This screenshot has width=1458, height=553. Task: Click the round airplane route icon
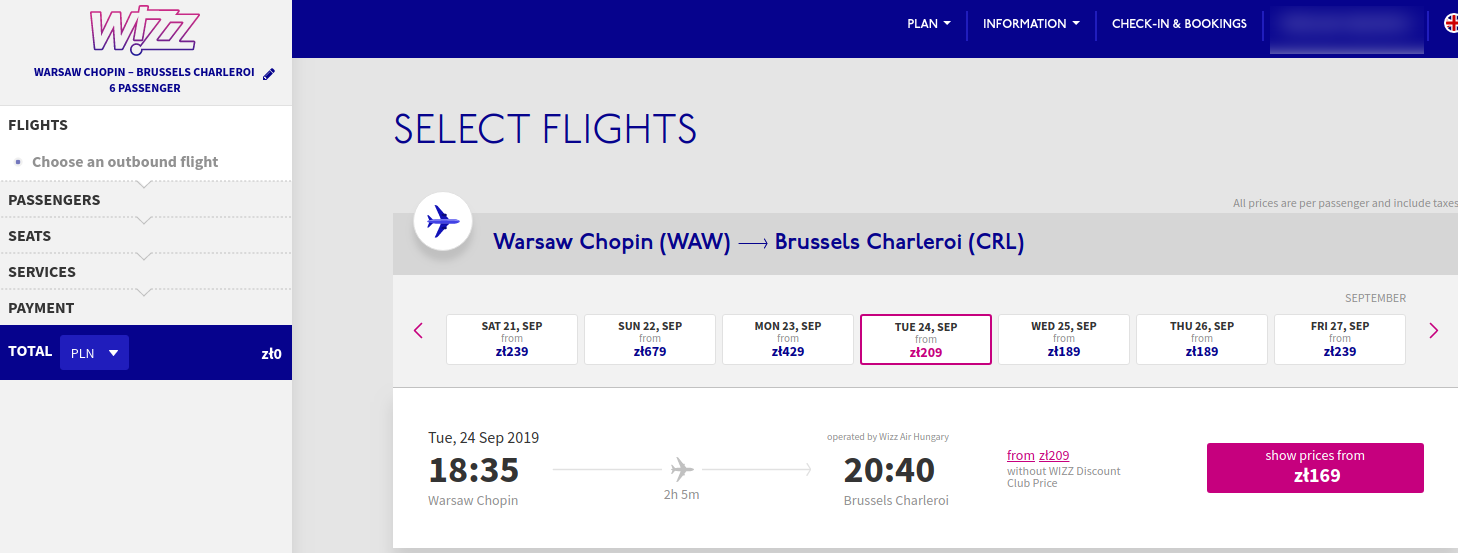click(x=443, y=221)
